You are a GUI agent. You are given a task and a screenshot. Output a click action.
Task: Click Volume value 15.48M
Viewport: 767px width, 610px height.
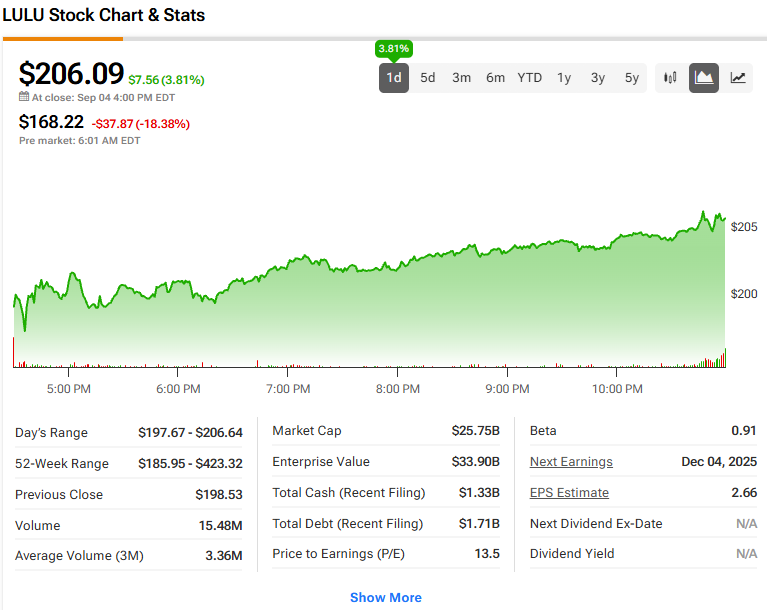(221, 525)
